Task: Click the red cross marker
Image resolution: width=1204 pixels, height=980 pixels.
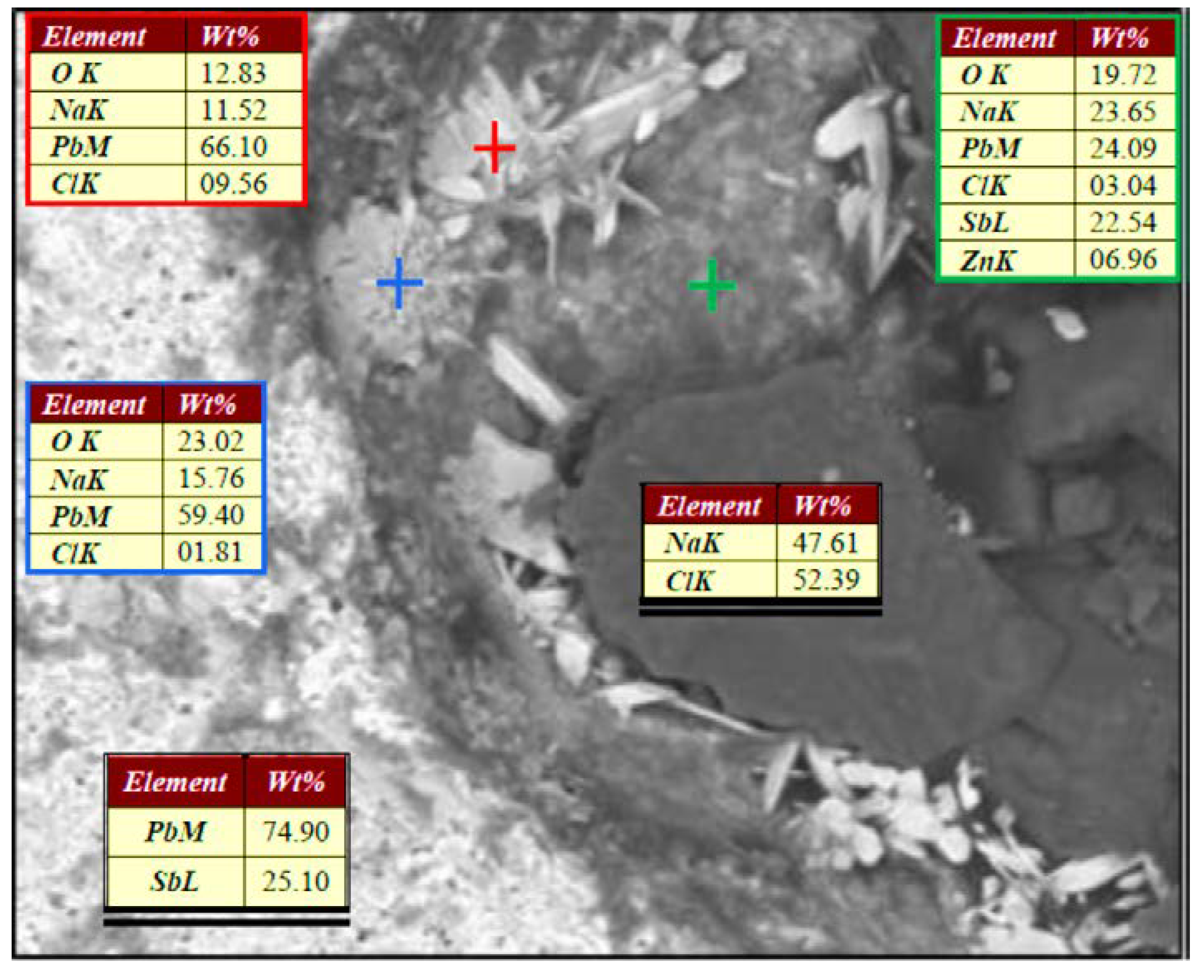Action: (495, 147)
